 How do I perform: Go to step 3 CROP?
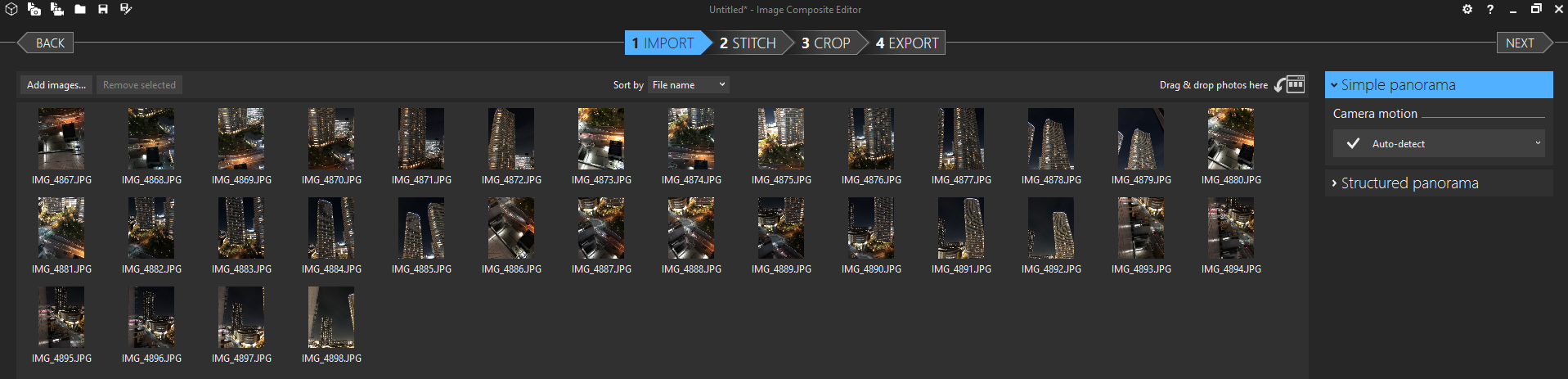coord(826,43)
